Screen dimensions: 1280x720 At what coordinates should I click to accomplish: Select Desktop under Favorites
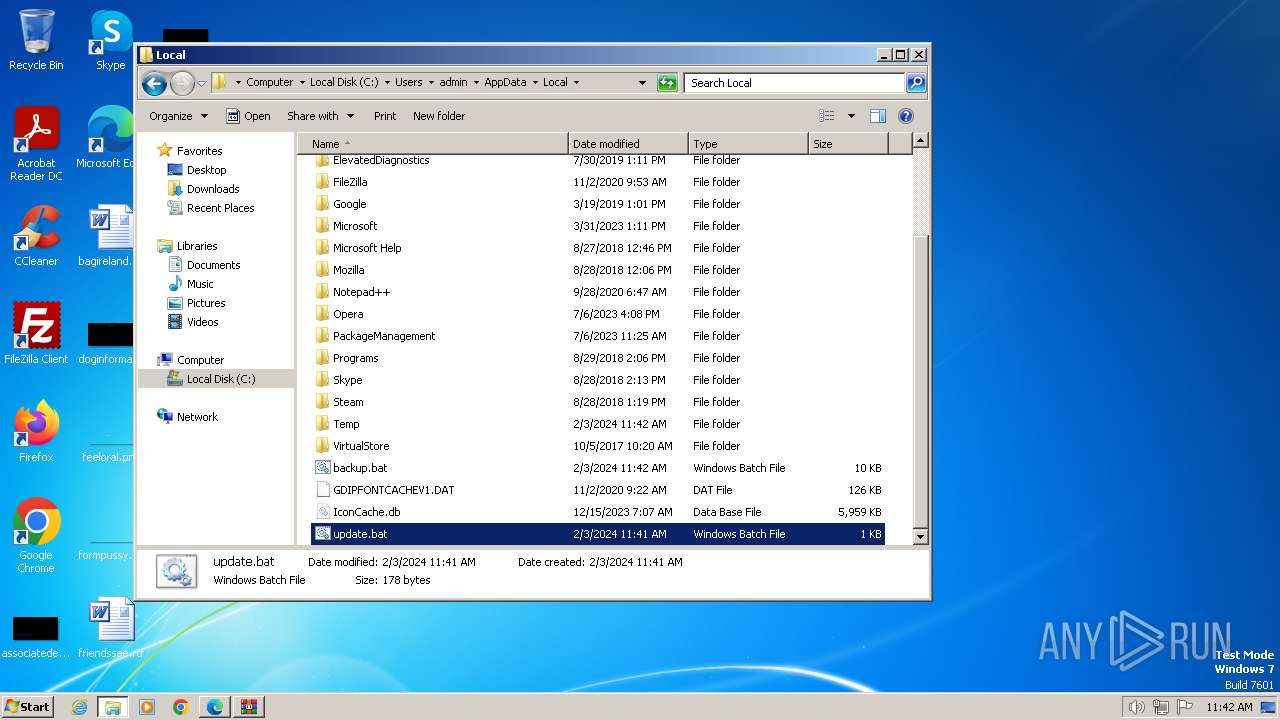click(206, 170)
